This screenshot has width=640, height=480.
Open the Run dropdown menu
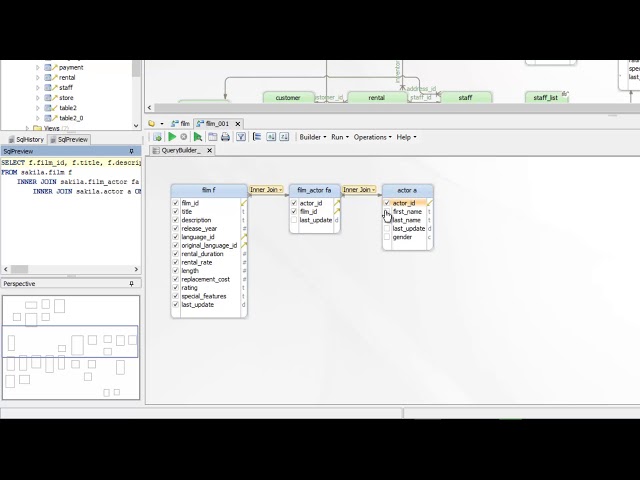point(340,137)
